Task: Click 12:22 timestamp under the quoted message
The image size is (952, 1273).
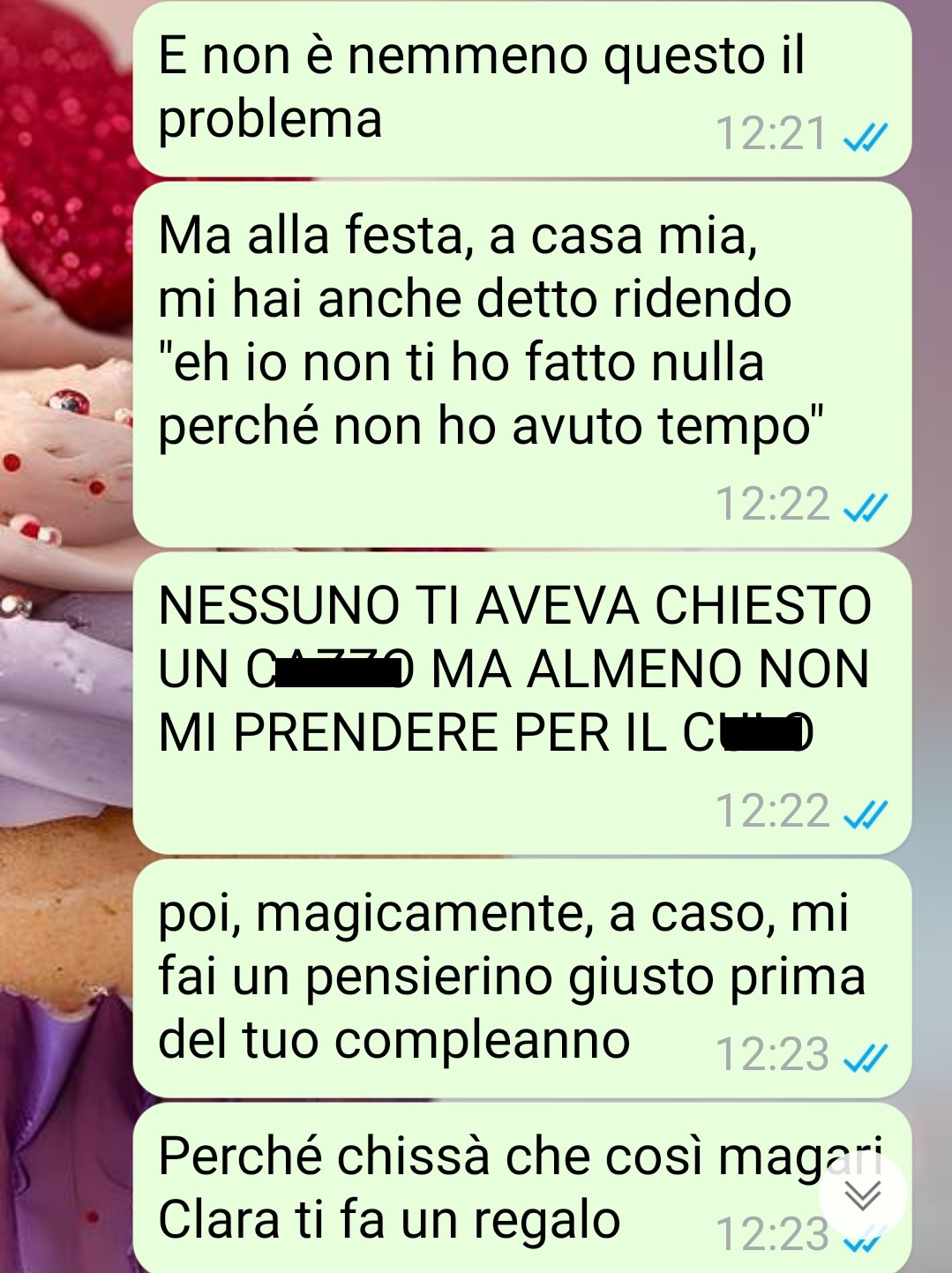Action: coord(772,505)
